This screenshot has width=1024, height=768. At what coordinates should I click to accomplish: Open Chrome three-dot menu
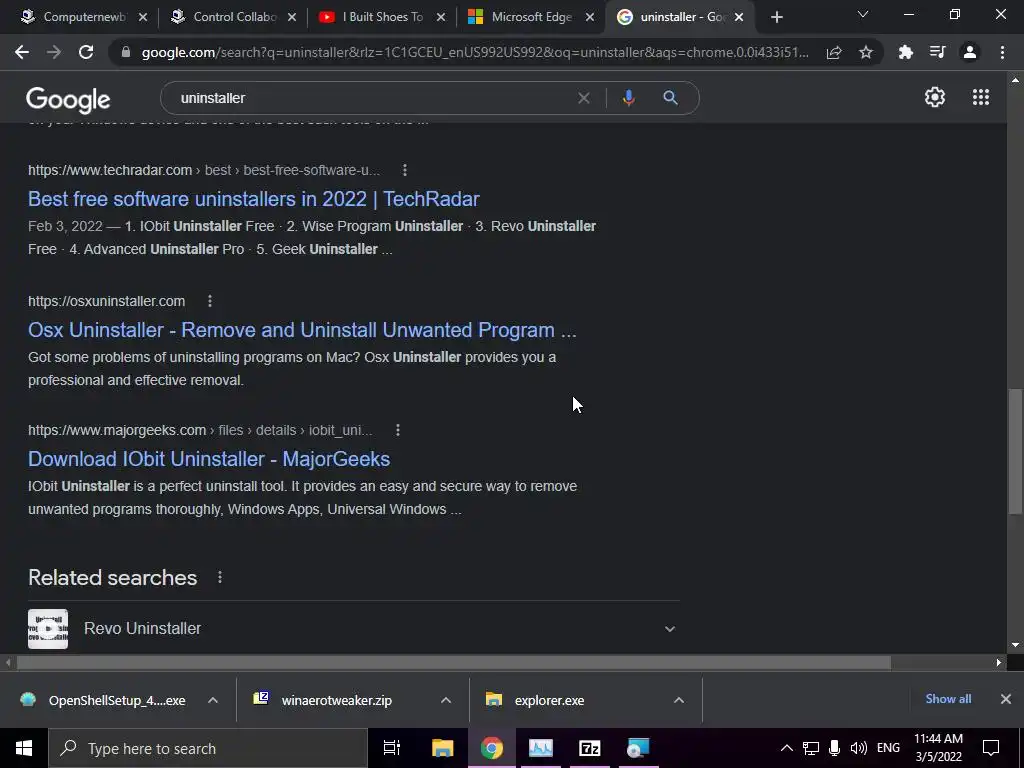pyautogui.click(x=1002, y=52)
